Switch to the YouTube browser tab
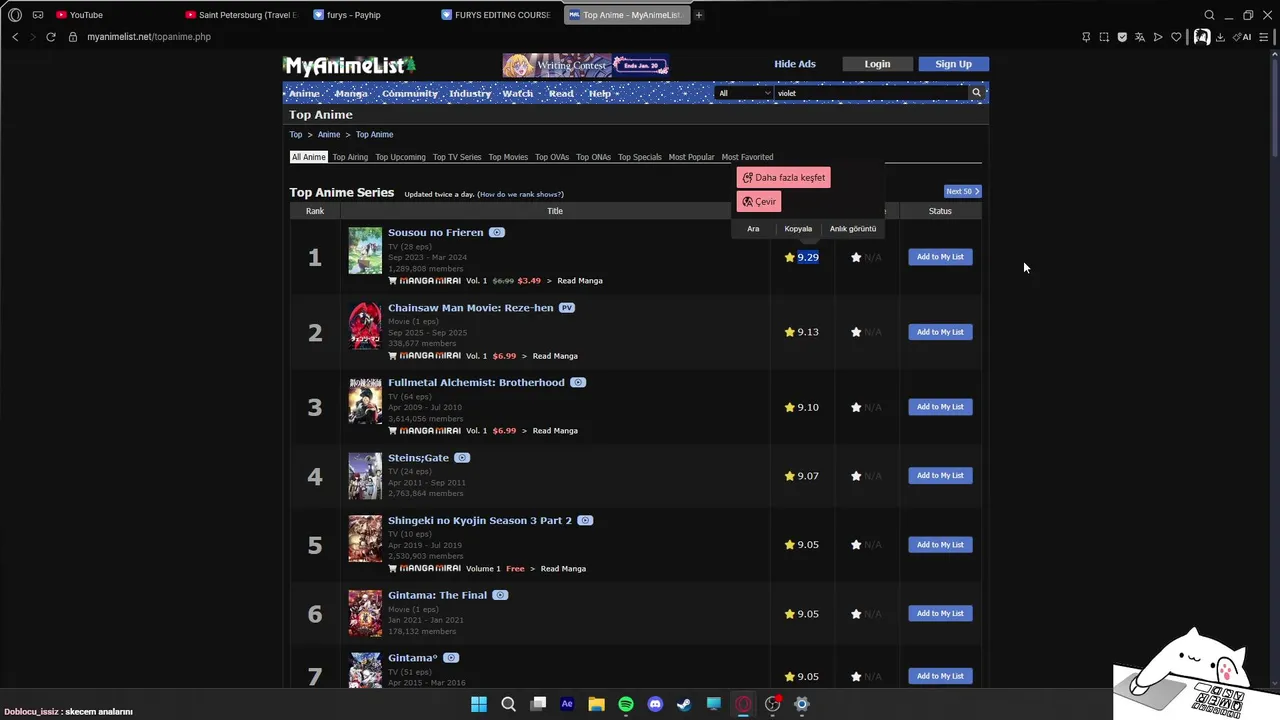This screenshot has height=720, width=1280. click(x=115, y=15)
